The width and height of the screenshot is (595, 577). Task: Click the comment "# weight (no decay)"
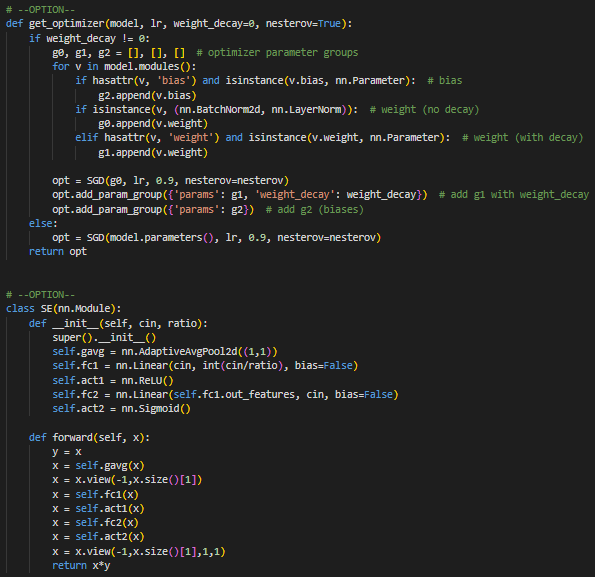[x=425, y=110]
